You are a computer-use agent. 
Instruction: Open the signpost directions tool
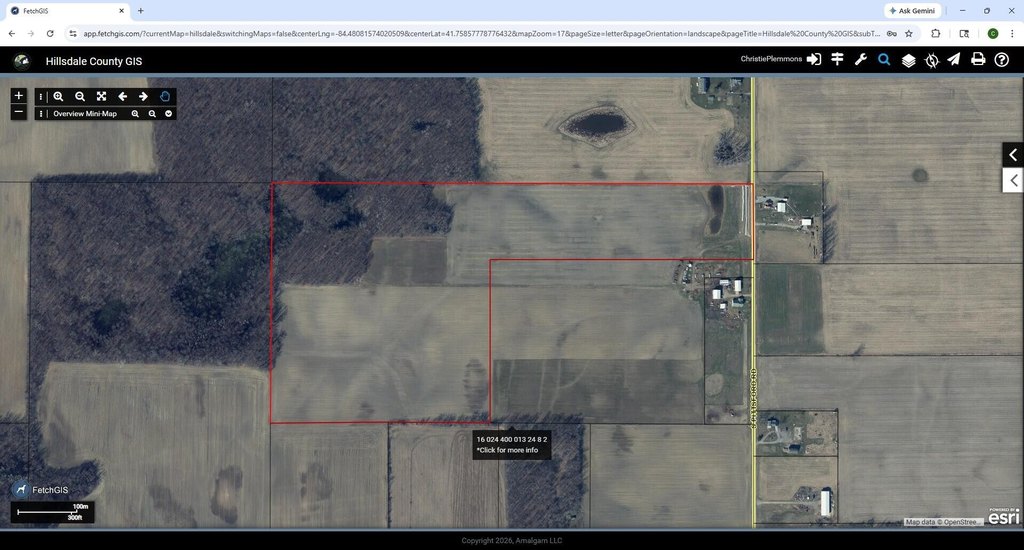point(837,60)
